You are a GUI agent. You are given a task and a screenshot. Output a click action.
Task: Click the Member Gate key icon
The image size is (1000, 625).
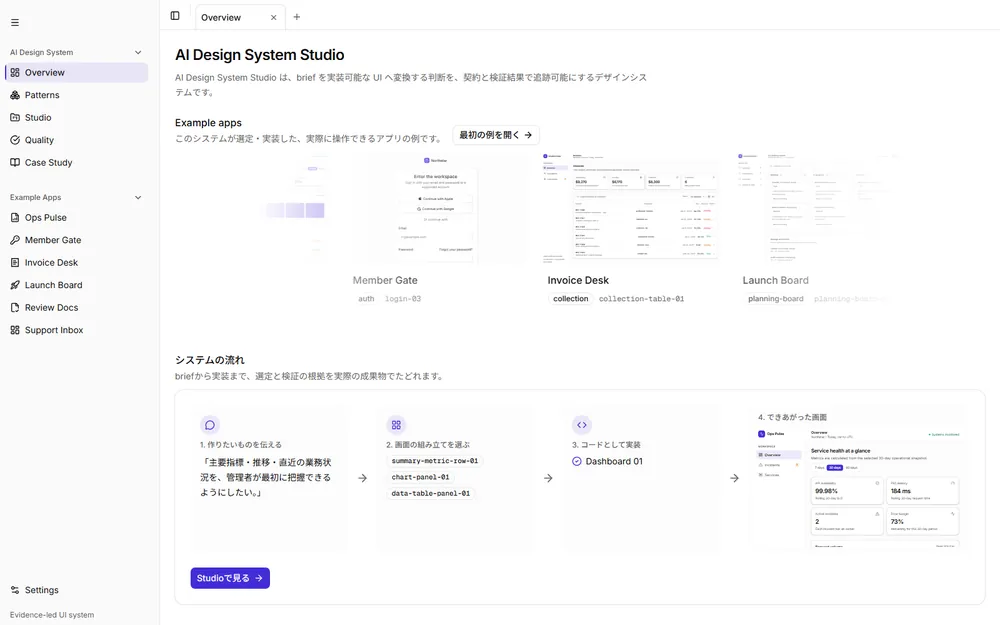coord(15,240)
